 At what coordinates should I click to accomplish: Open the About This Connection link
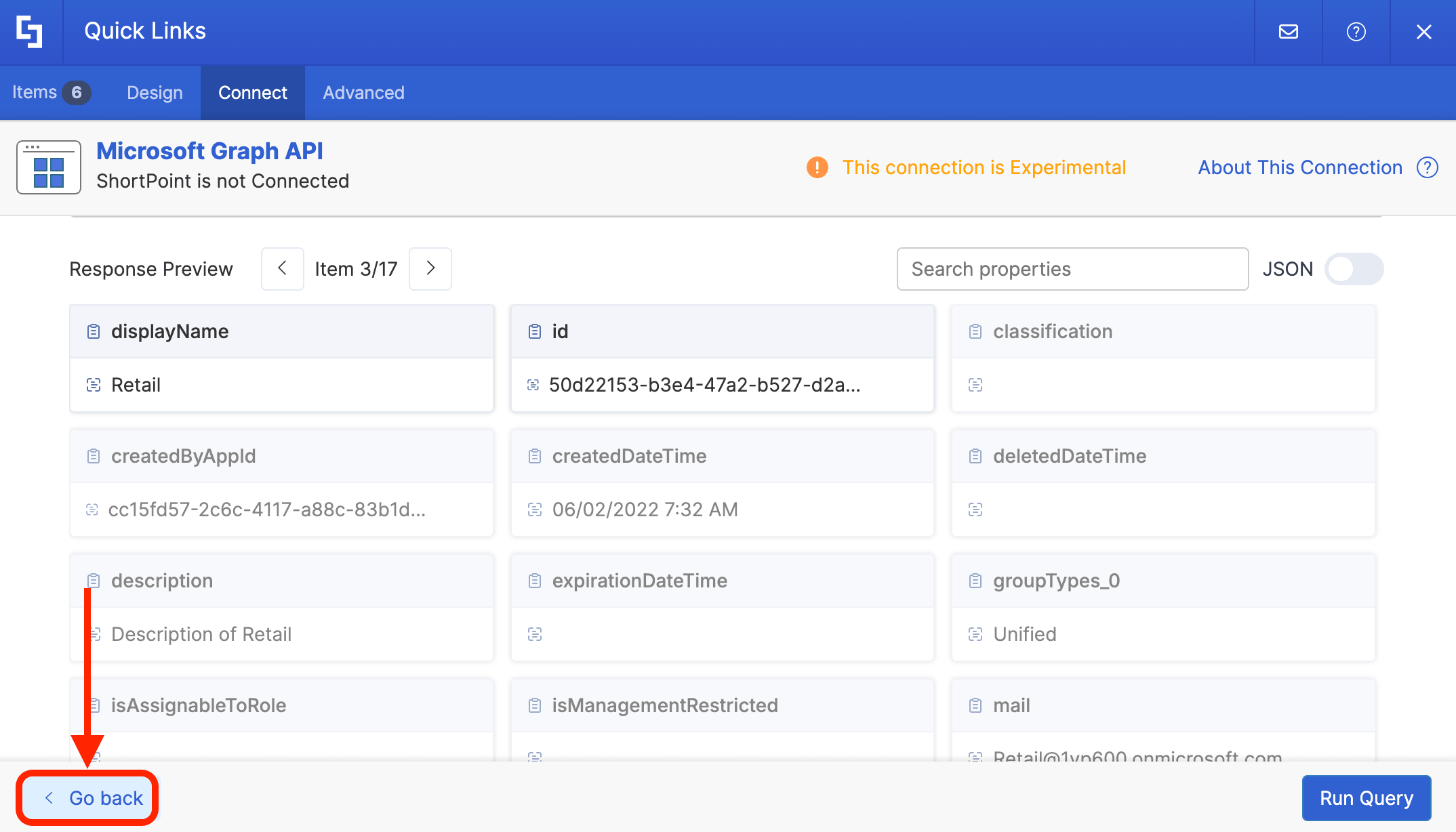coord(1300,167)
